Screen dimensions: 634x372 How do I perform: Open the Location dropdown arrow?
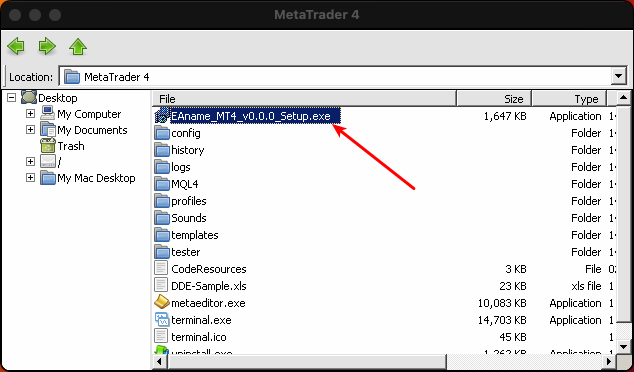tap(618, 76)
